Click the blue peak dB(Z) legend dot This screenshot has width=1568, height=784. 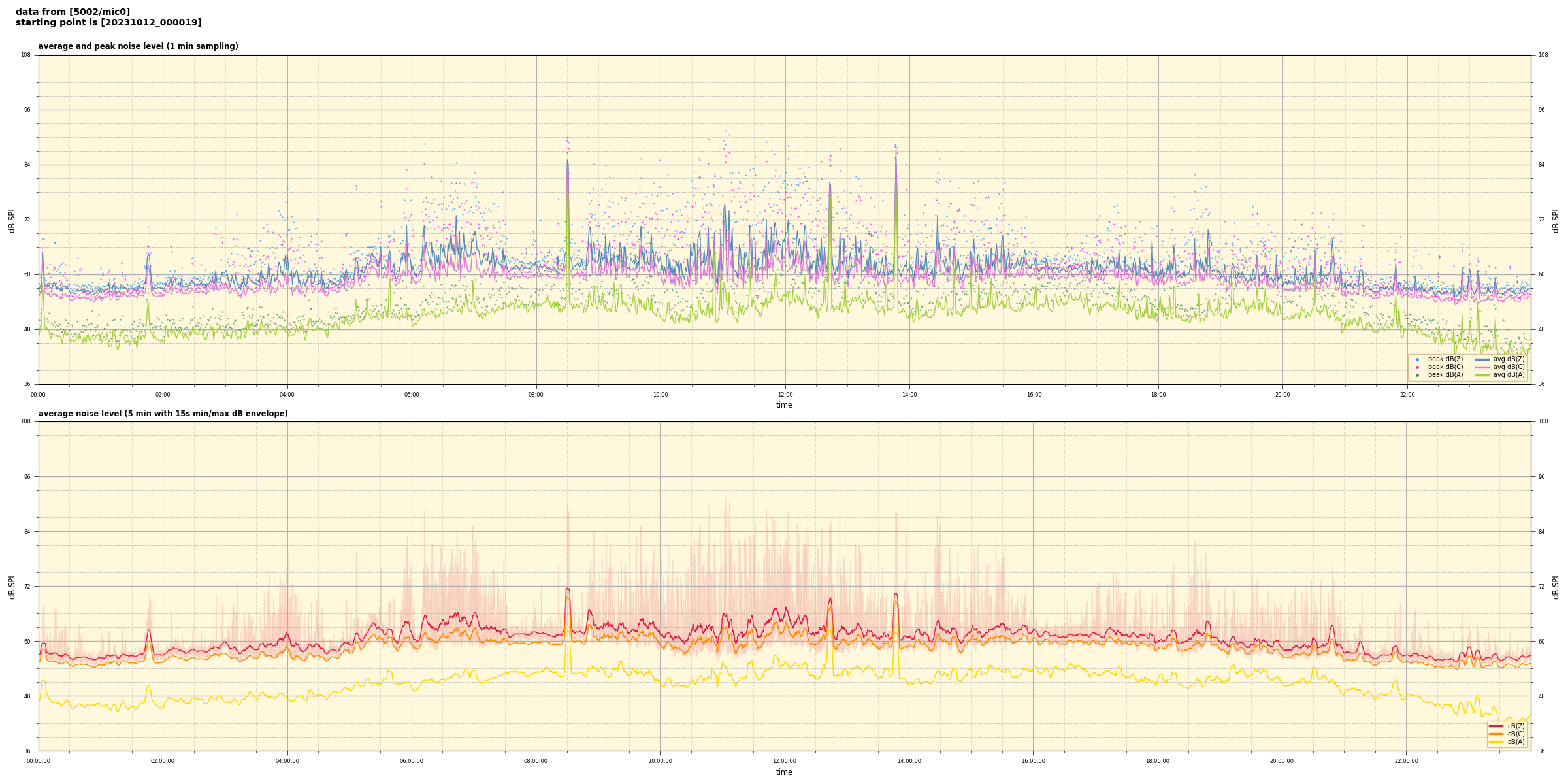point(1417,359)
